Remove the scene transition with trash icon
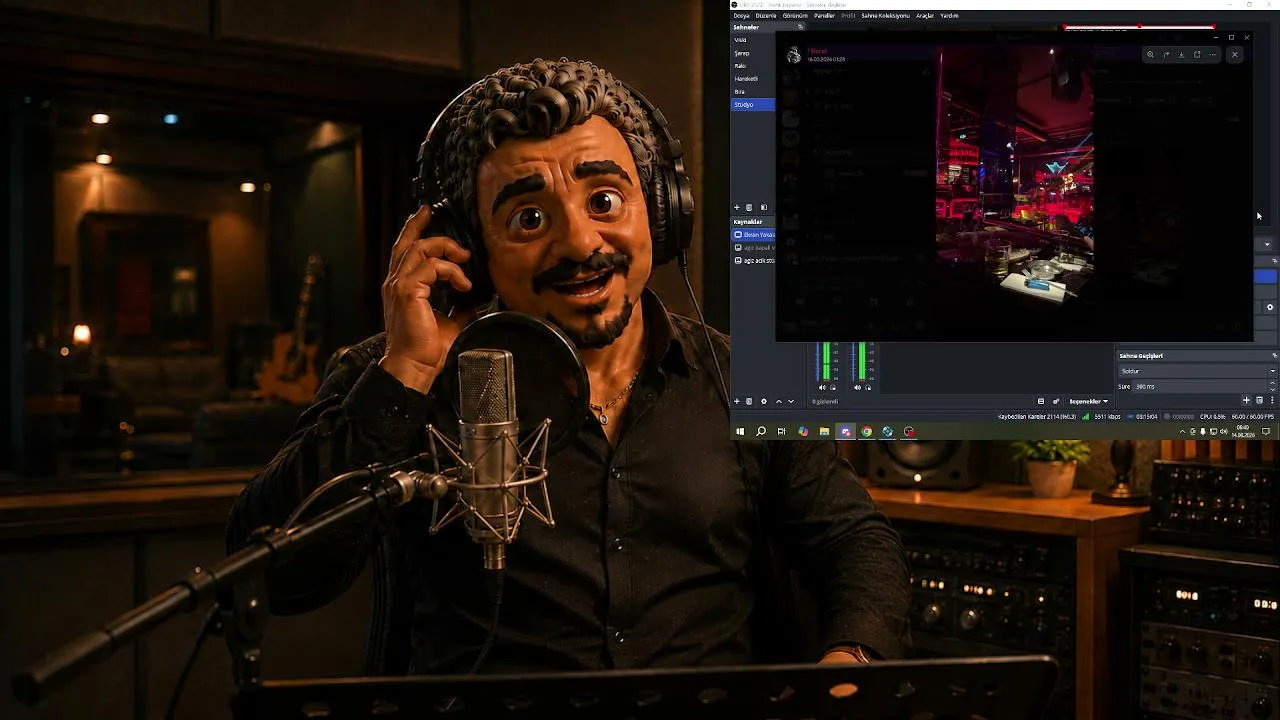 point(1260,401)
